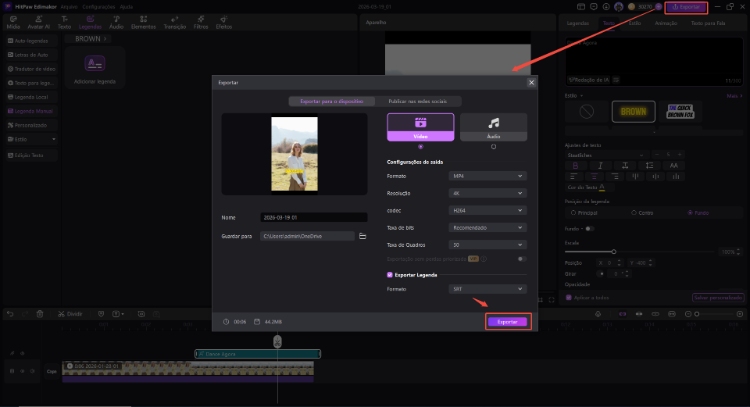This screenshot has height=407, width=750.
Task: Uncheck the Exportar Legenda checkbox
Action: [390, 273]
